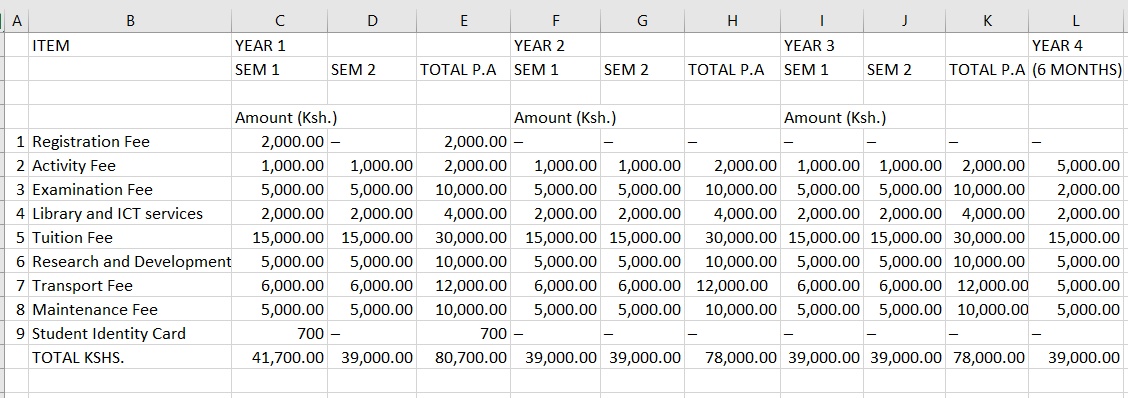The width and height of the screenshot is (1128, 398).
Task: Select column G header
Action: pyautogui.click(x=642, y=21)
